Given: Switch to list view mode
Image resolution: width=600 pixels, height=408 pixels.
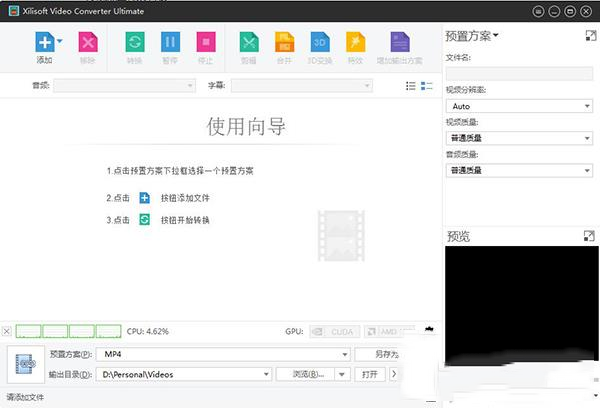Looking at the screenshot, I should (x=411, y=86).
